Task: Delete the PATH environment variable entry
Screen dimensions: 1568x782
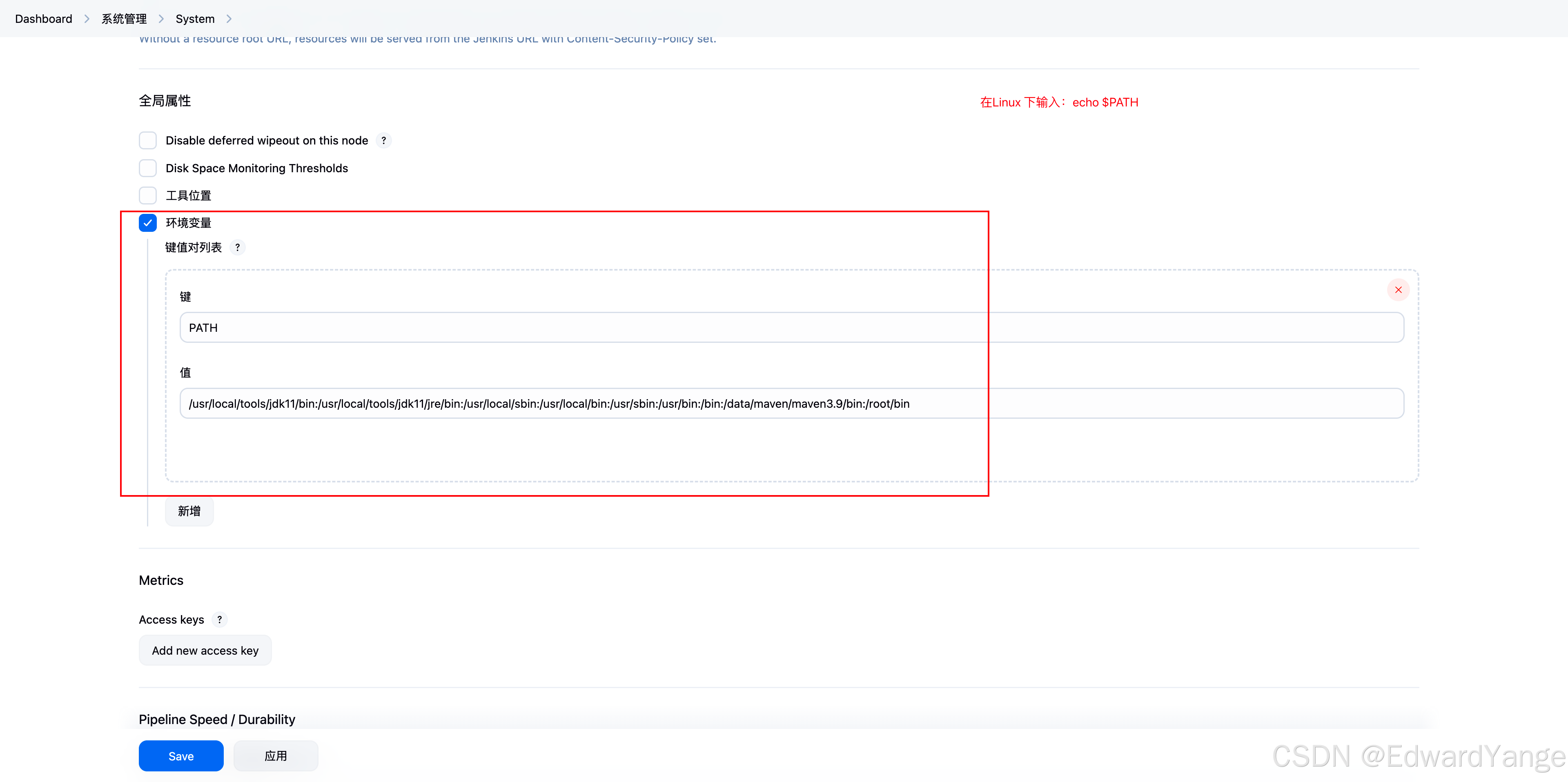Action: pos(1398,290)
